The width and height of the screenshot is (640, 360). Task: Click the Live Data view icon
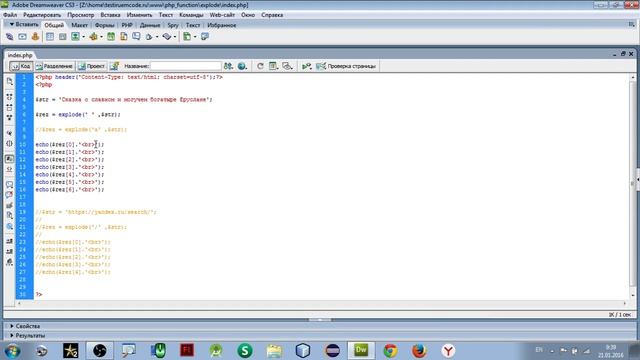tap(114, 66)
